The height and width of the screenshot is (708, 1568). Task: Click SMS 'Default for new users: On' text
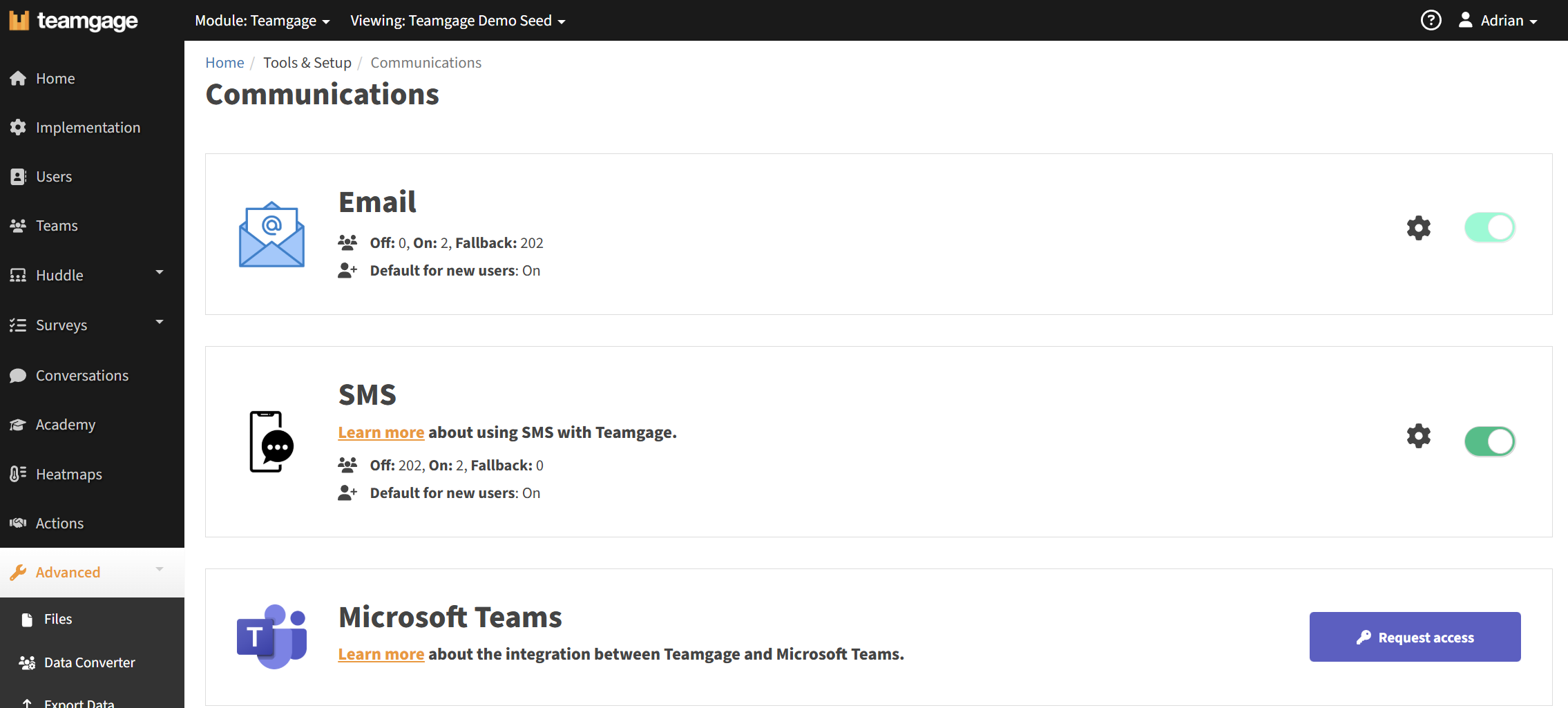pos(455,492)
